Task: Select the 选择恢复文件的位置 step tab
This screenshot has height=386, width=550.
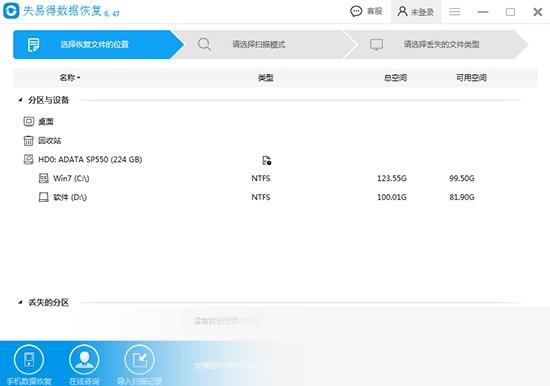Action: [x=98, y=45]
